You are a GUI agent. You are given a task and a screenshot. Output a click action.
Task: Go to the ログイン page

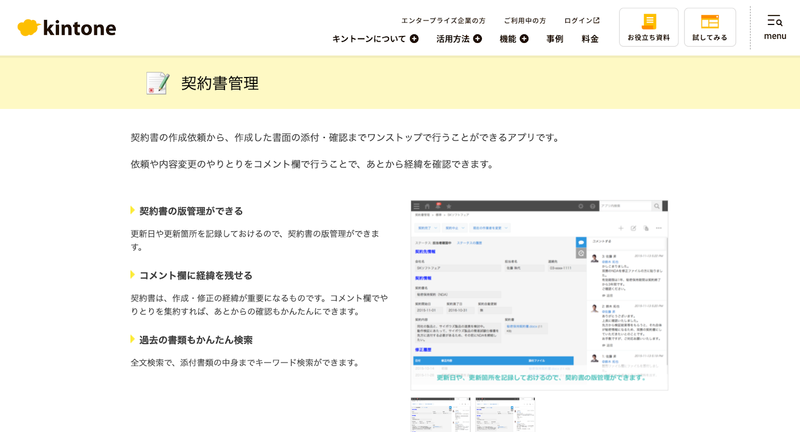582,21
